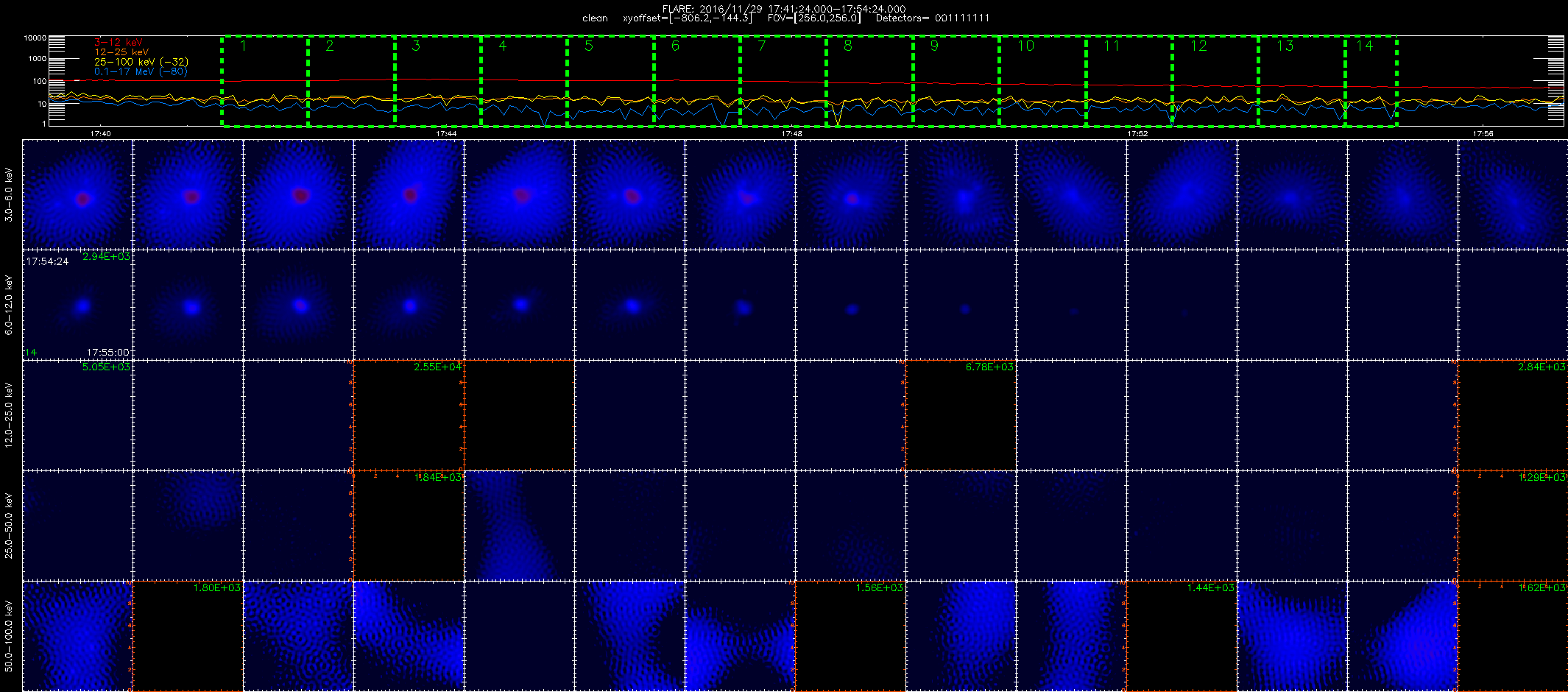Click the '17:48' time axis label
The width and height of the screenshot is (1568, 692).
(x=792, y=134)
